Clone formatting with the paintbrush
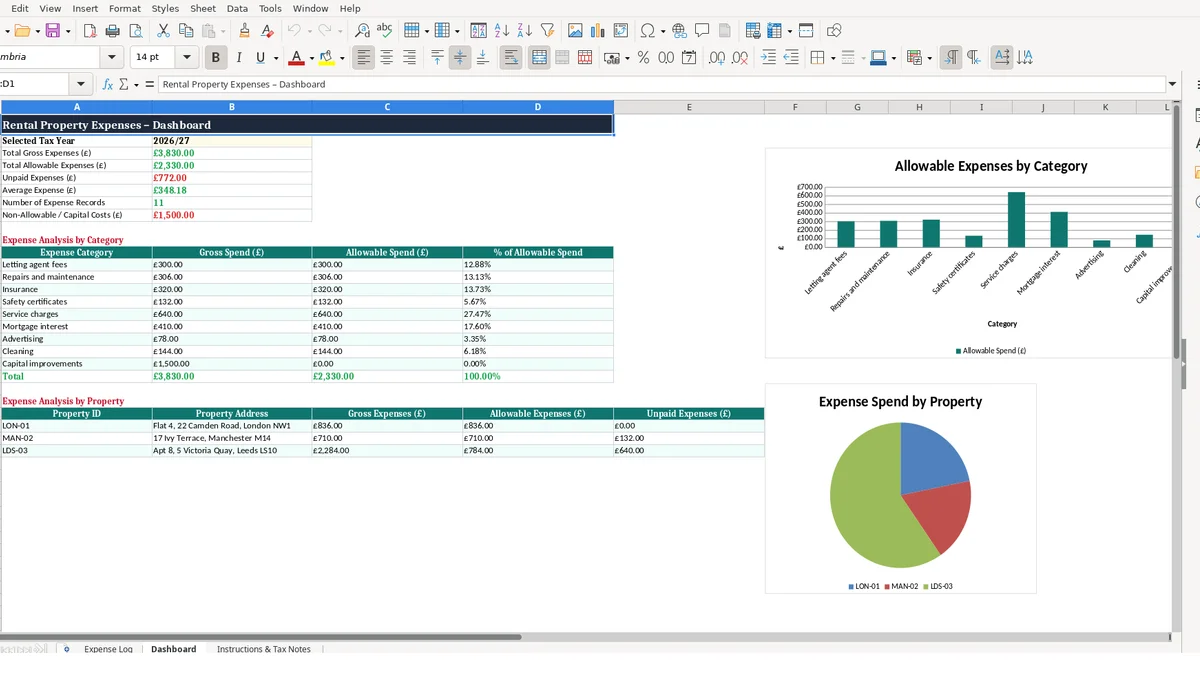1200x675 pixels. point(244,31)
